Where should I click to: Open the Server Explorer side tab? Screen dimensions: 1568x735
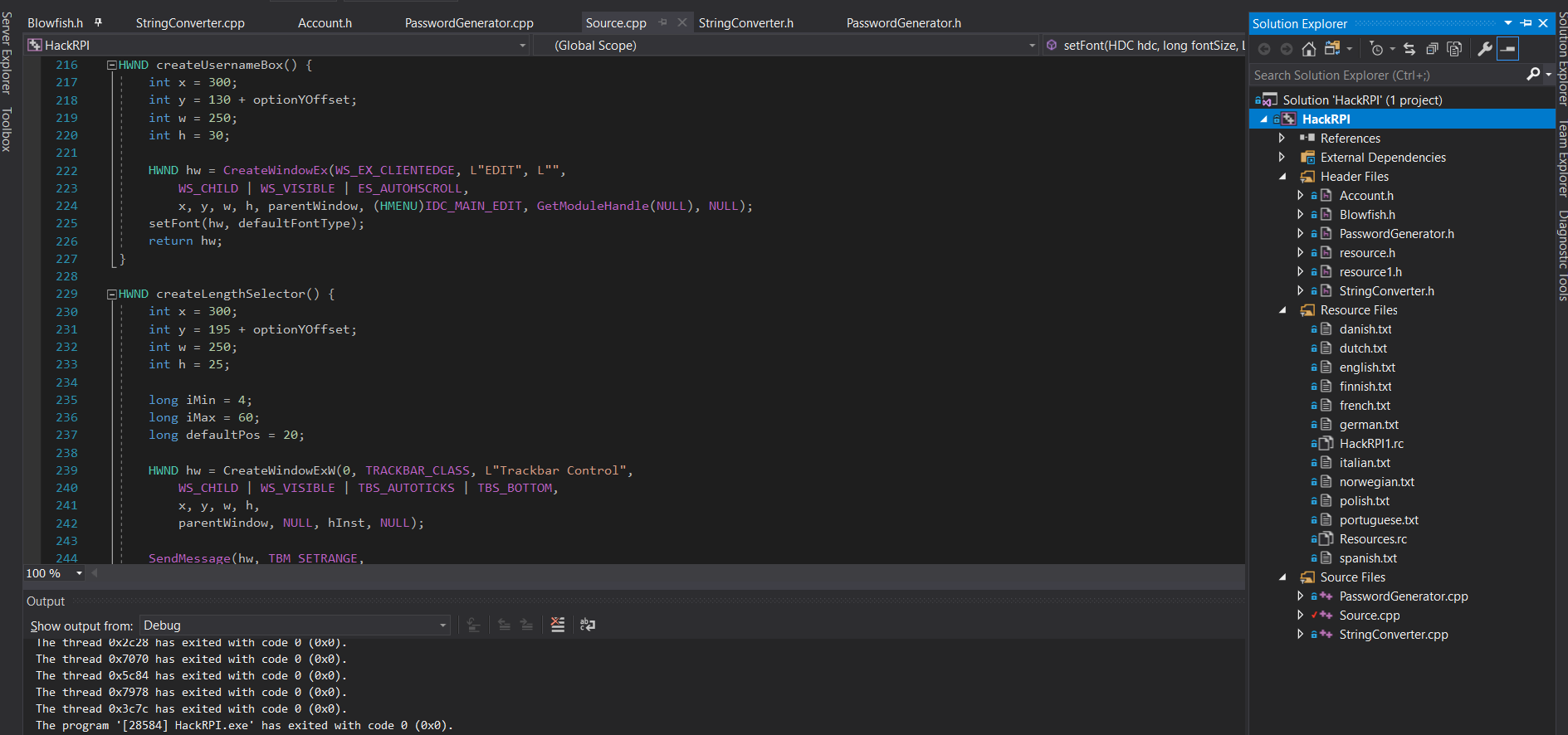[7, 52]
